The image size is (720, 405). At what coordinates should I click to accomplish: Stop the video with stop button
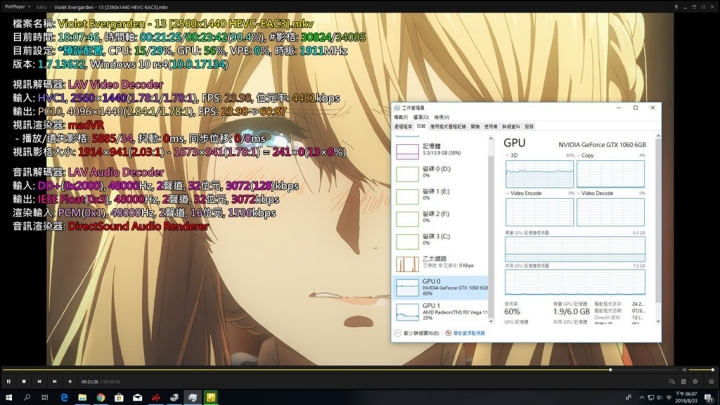pos(24,381)
